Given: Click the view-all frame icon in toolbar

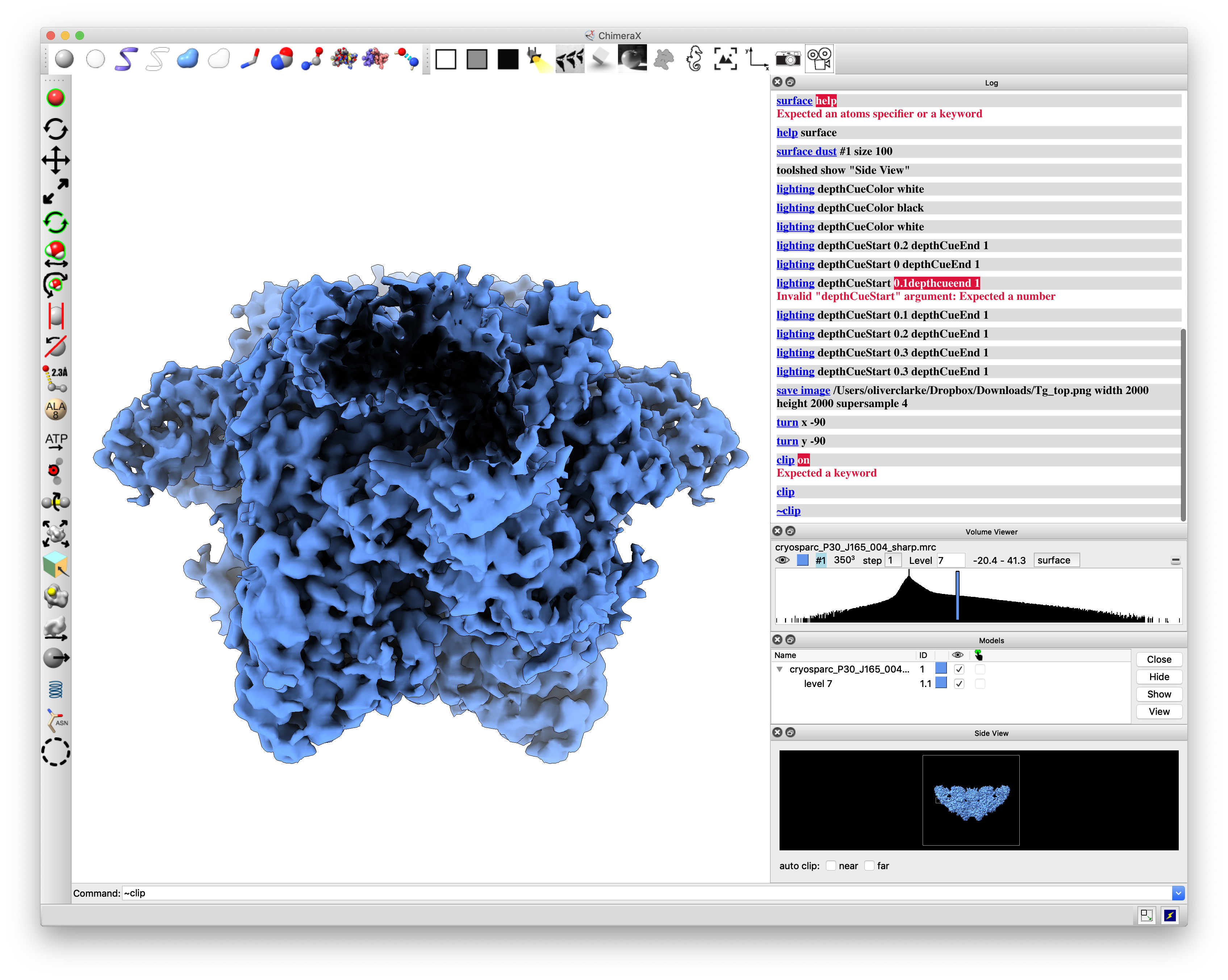Looking at the screenshot, I should point(725,59).
